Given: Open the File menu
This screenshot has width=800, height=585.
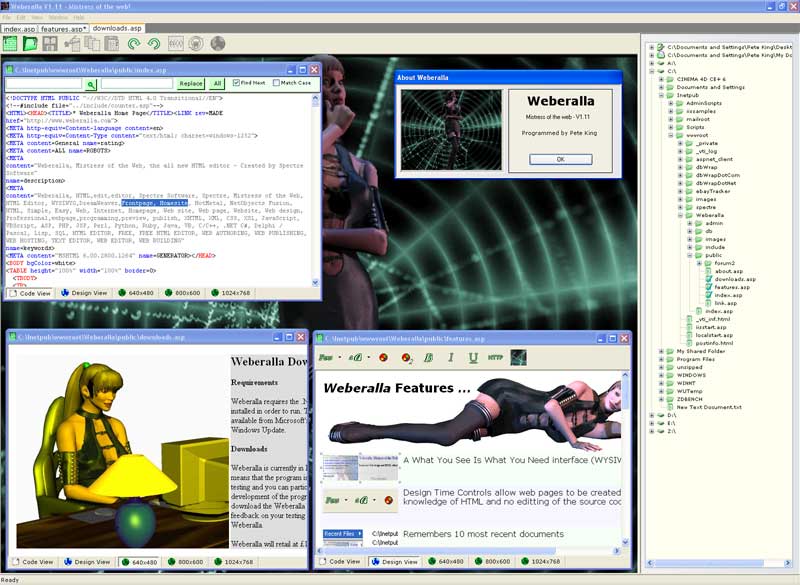Looking at the screenshot, I should point(7,18).
